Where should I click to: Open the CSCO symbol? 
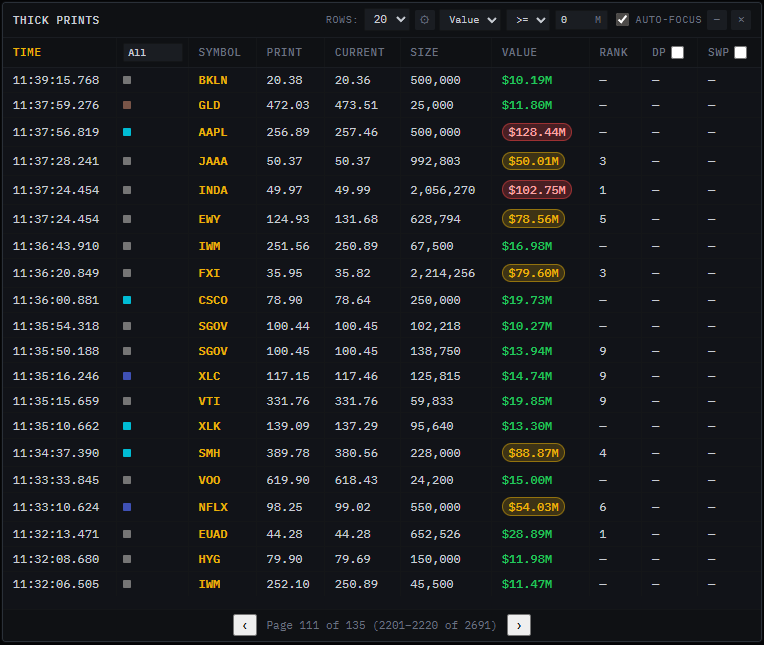point(213,300)
